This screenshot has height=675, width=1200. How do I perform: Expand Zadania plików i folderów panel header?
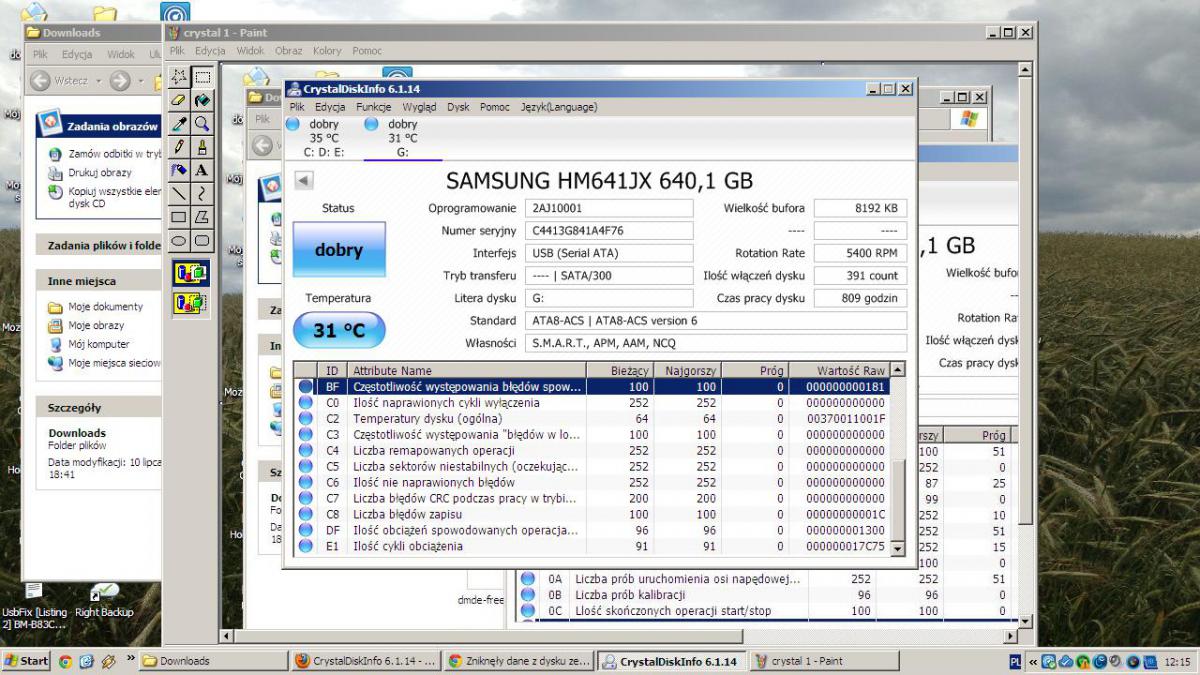(98, 245)
